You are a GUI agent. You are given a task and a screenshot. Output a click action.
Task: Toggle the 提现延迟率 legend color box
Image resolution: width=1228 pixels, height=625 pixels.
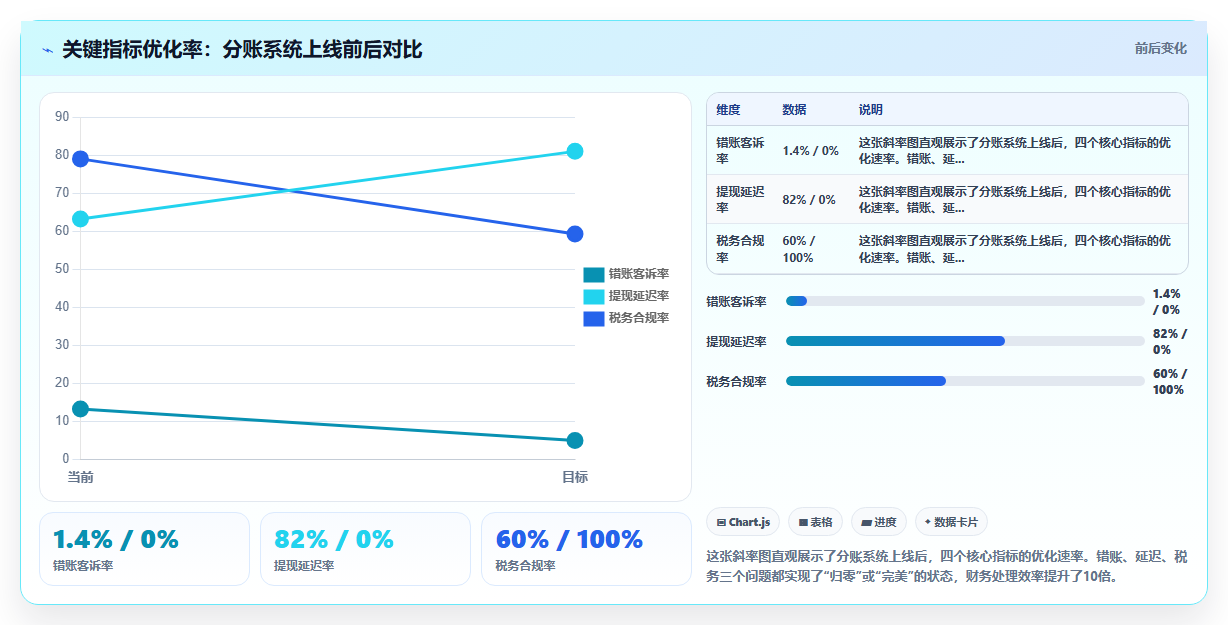pos(594,296)
